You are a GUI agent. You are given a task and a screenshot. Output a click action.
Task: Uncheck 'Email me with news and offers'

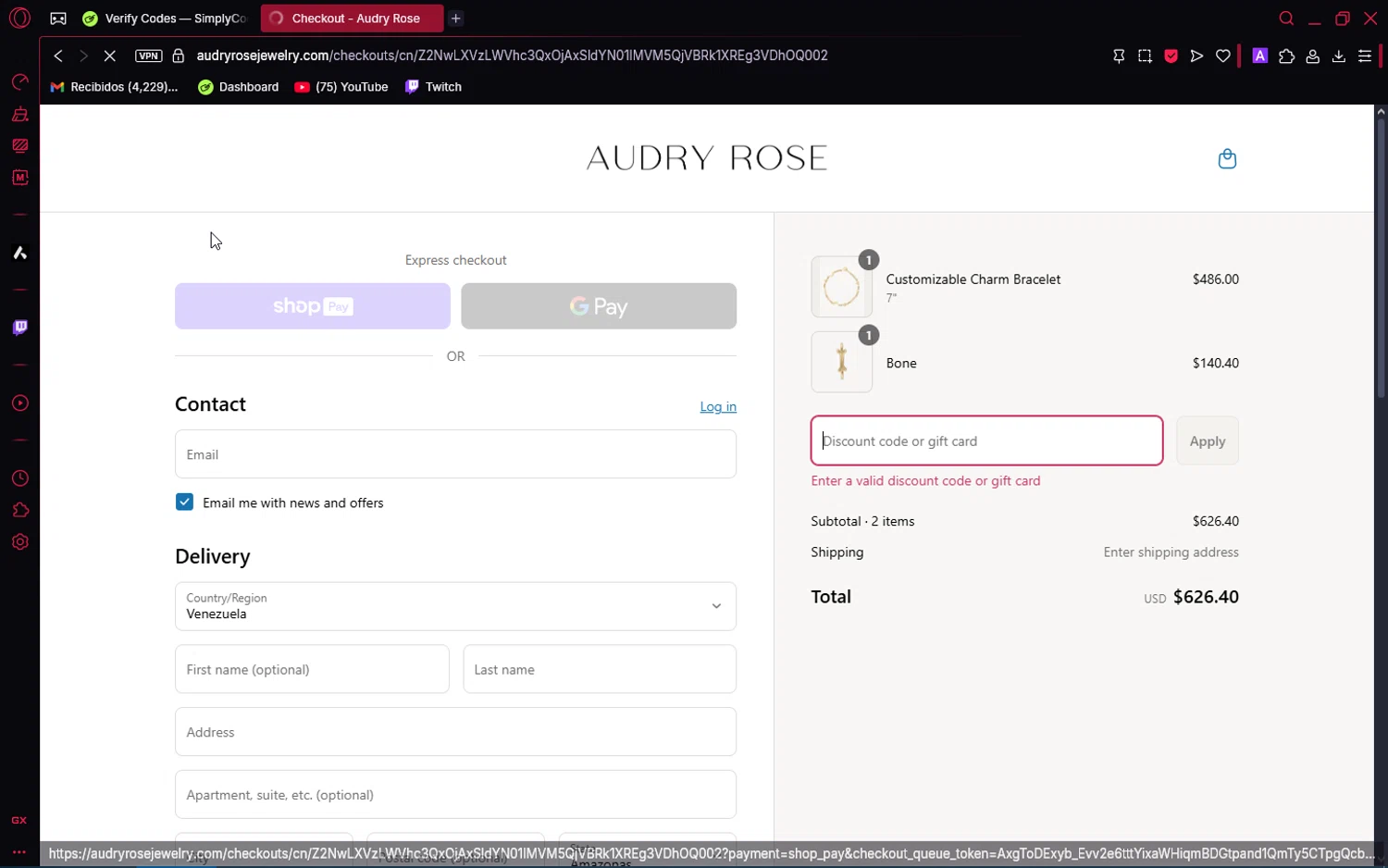[184, 502]
